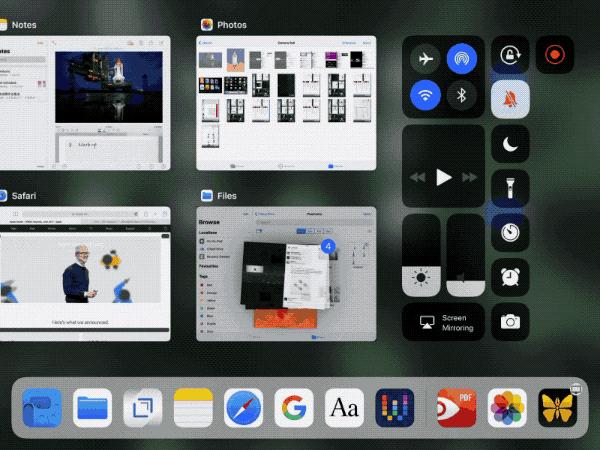The height and width of the screenshot is (450, 600).
Task: Open Safari from the dock
Action: [x=243, y=408]
